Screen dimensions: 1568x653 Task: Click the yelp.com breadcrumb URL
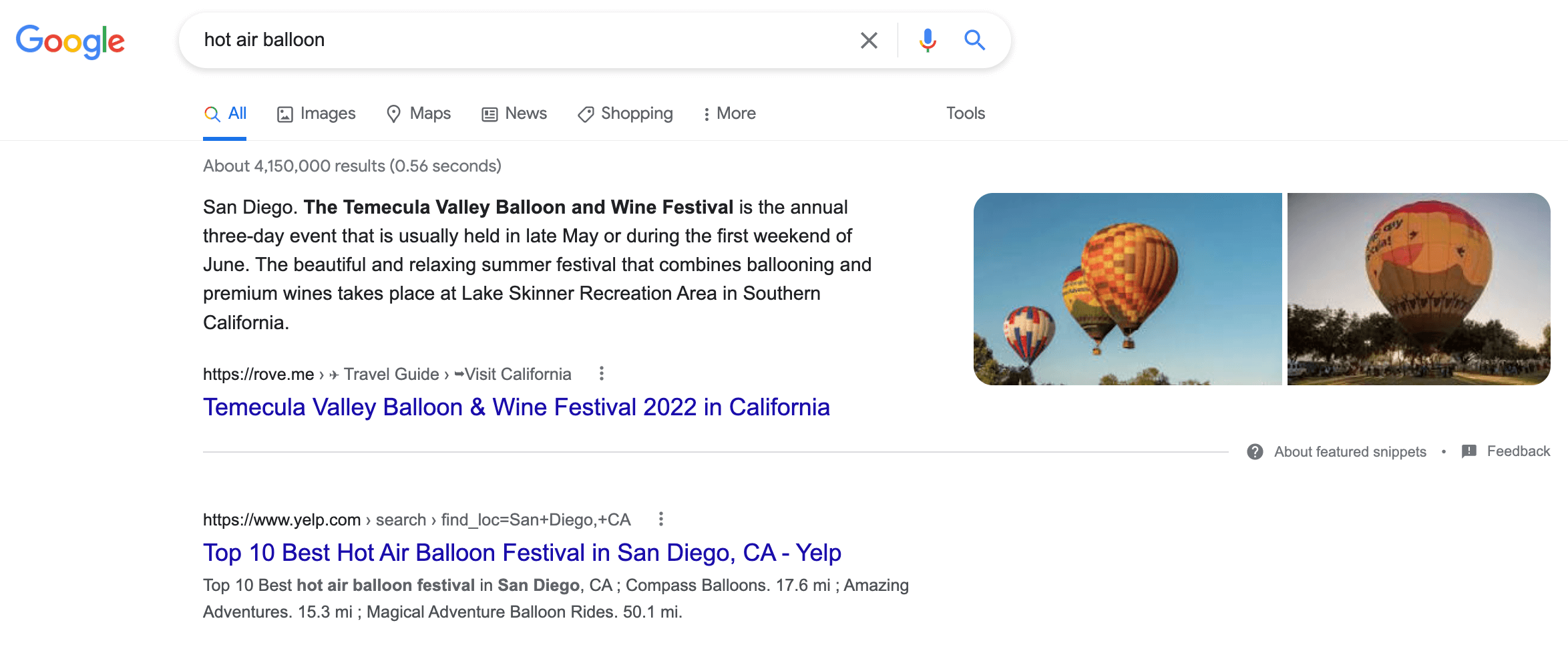coord(417,519)
